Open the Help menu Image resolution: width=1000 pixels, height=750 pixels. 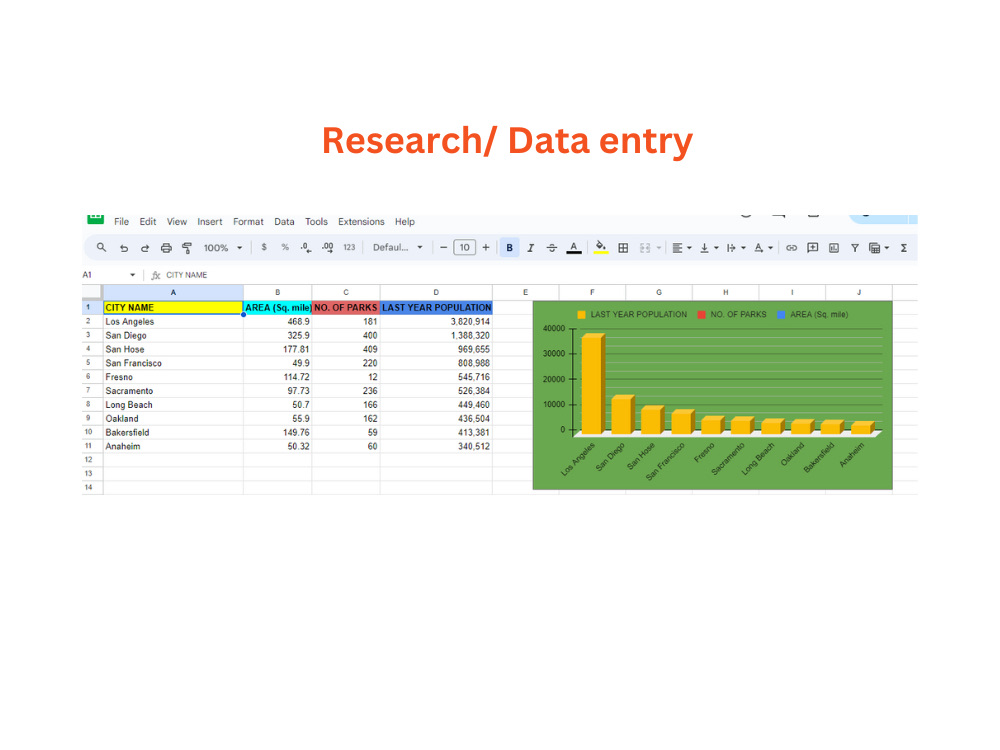coord(405,221)
